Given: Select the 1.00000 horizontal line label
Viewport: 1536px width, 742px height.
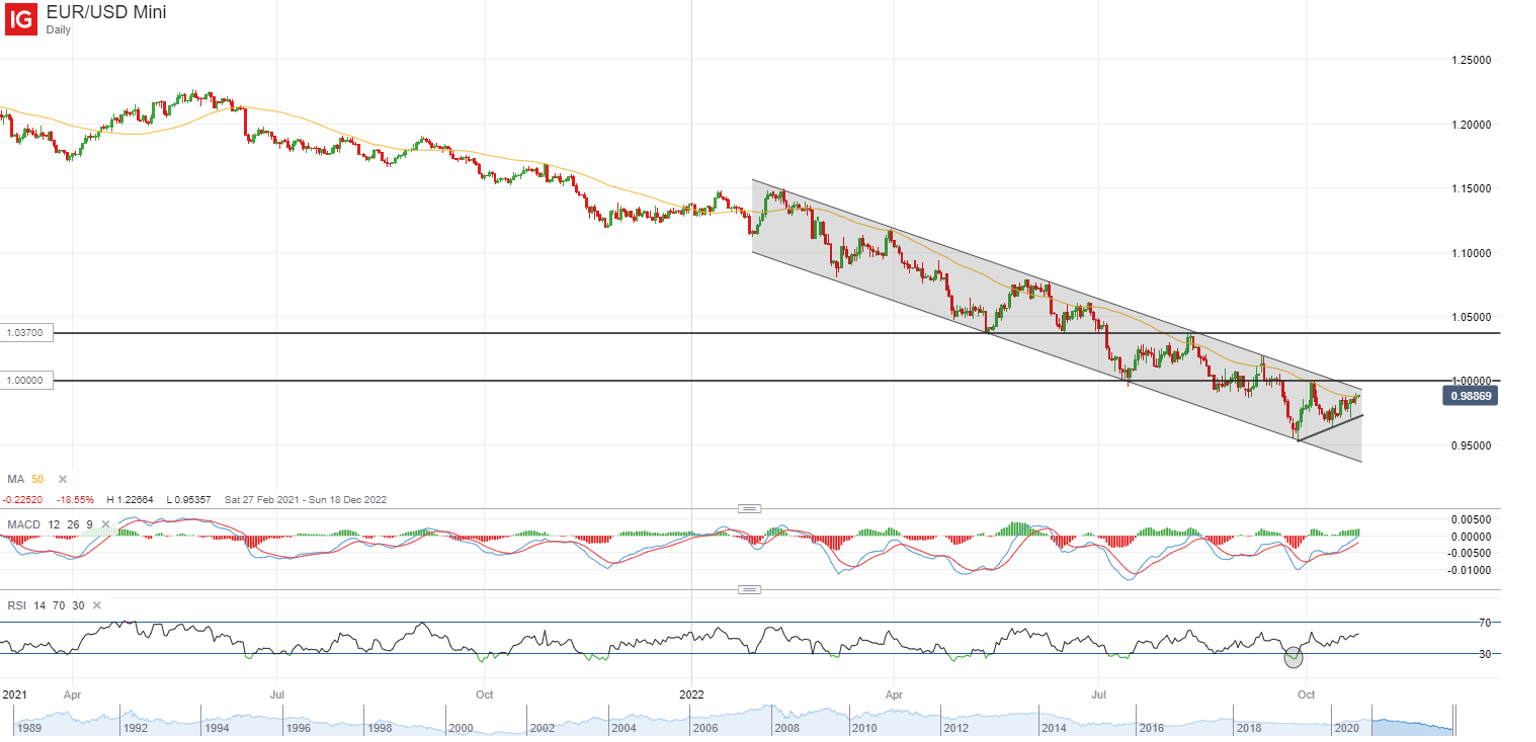Looking at the screenshot, I should [25, 380].
